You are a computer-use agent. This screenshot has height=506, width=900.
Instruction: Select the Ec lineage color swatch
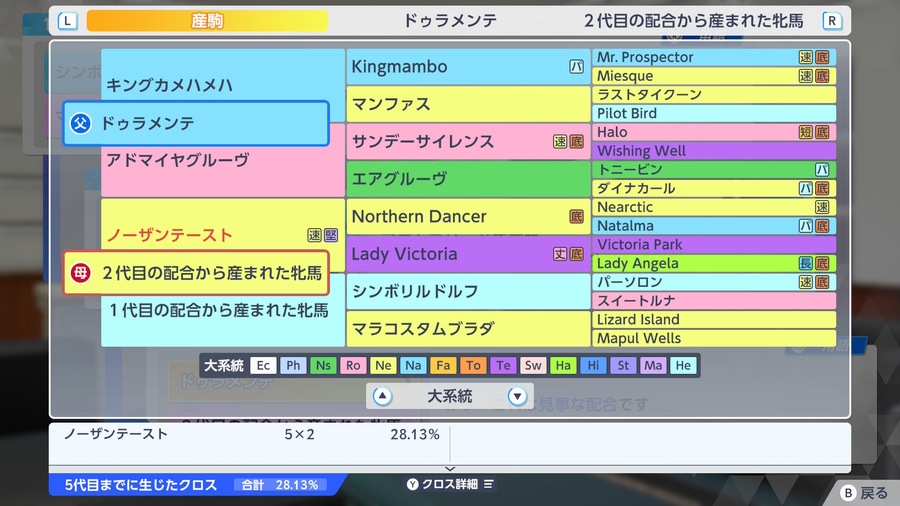coord(263,365)
